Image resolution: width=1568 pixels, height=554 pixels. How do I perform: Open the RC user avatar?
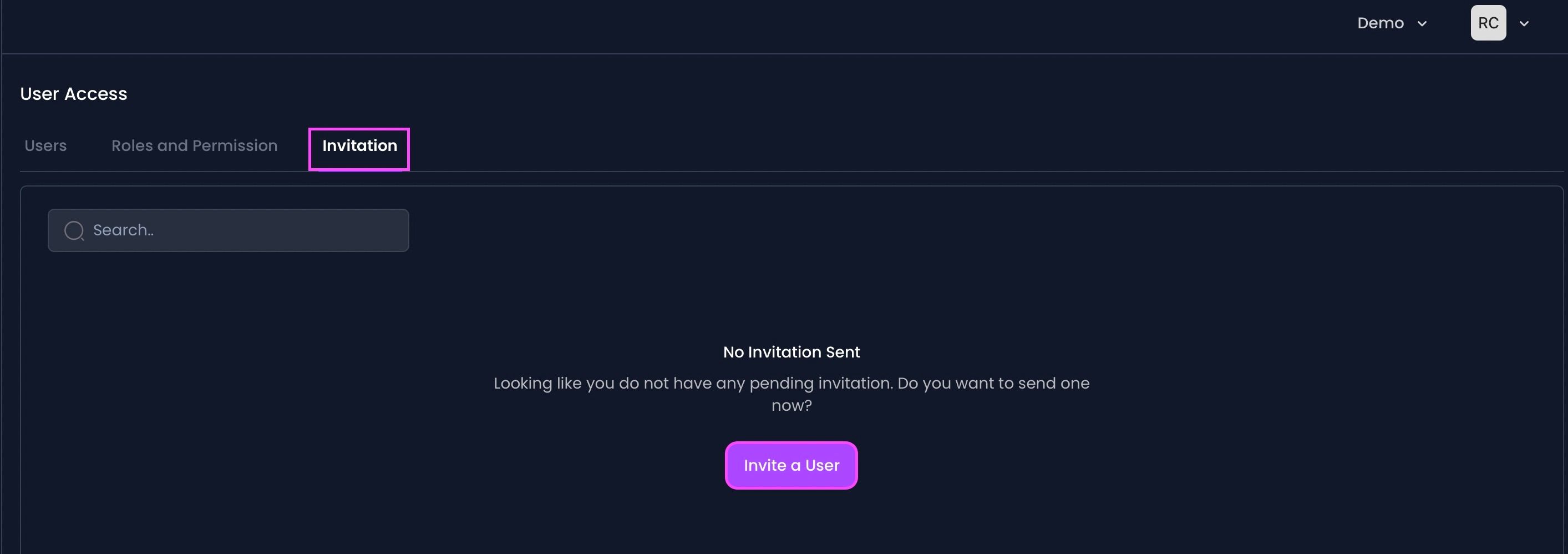(x=1488, y=23)
